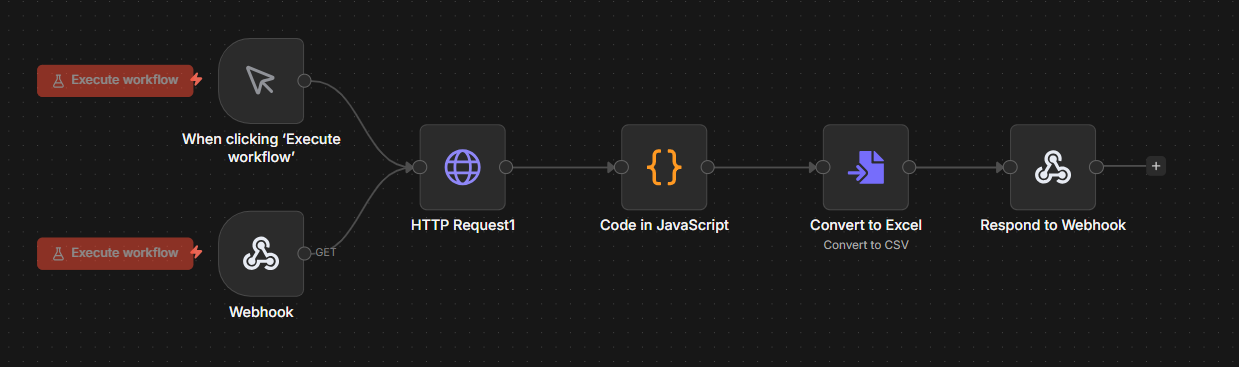Screen dimensions: 1239x367
Task: Open the Convert to Excel node
Action: tap(866, 167)
